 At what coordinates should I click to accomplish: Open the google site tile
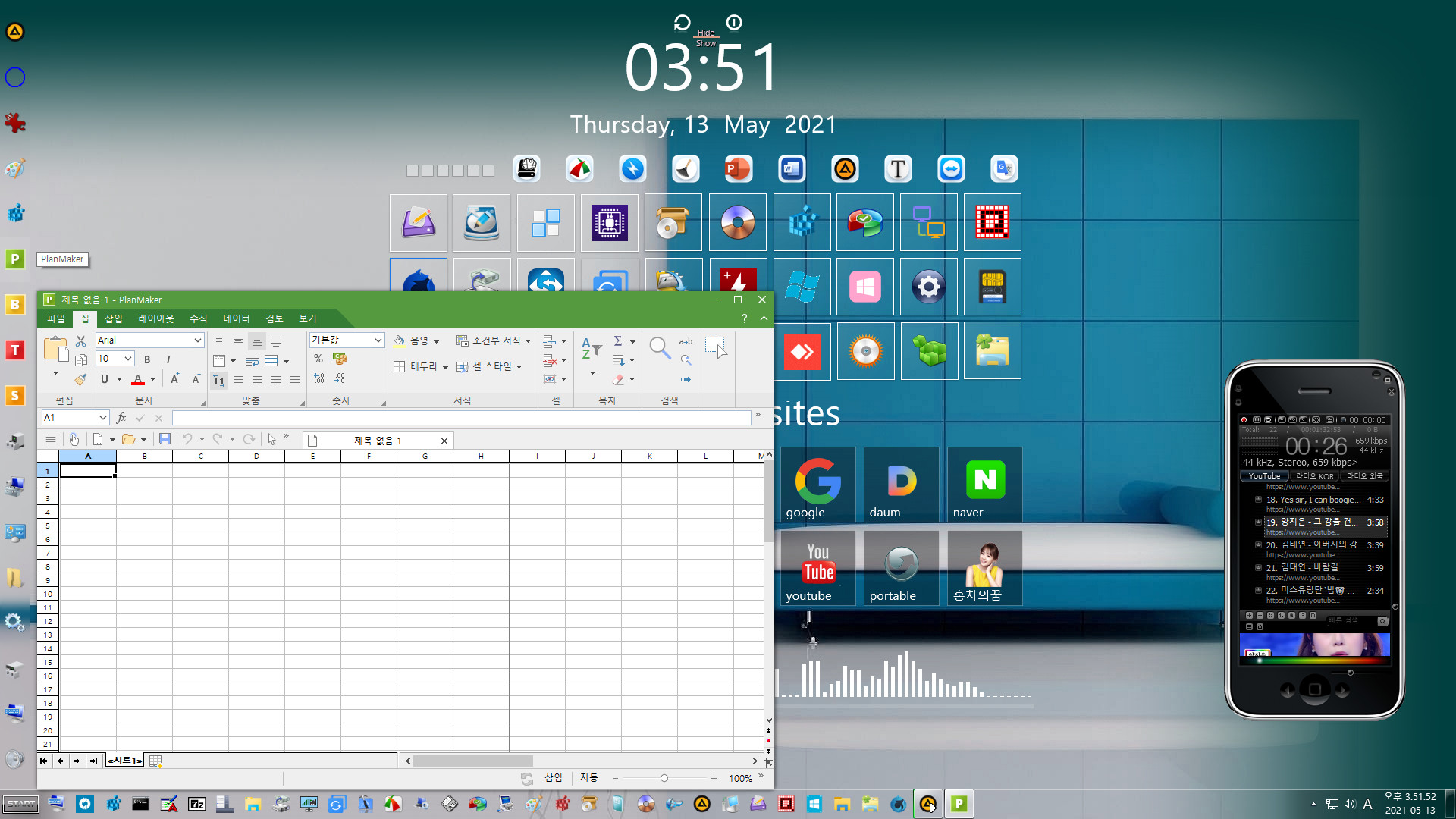coord(818,485)
